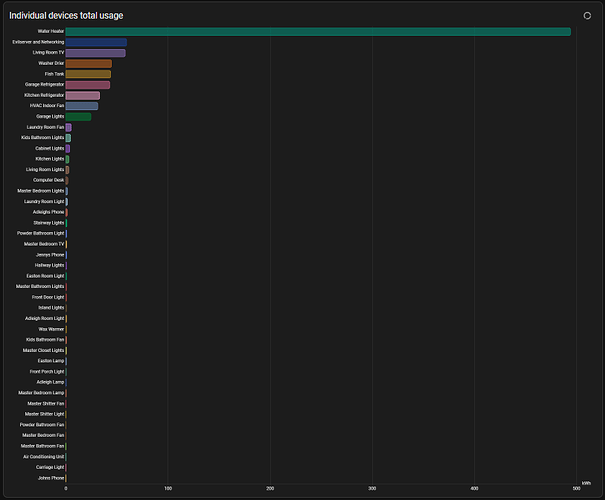605x500 pixels.
Task: Select the 'Powder Bathroom Fan' label
Action: click(42, 425)
